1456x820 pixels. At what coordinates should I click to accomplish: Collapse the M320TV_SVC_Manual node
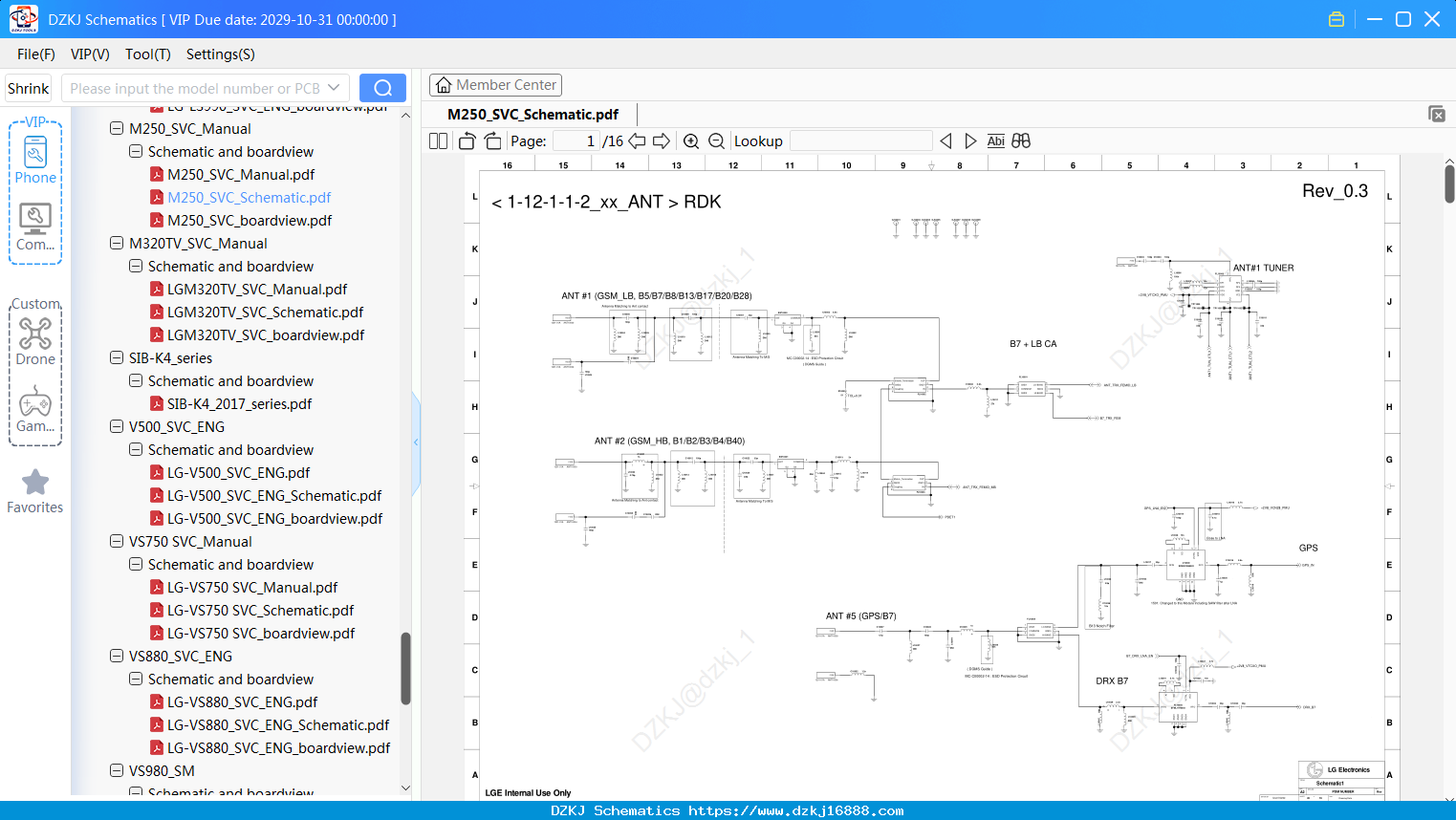tap(117, 243)
